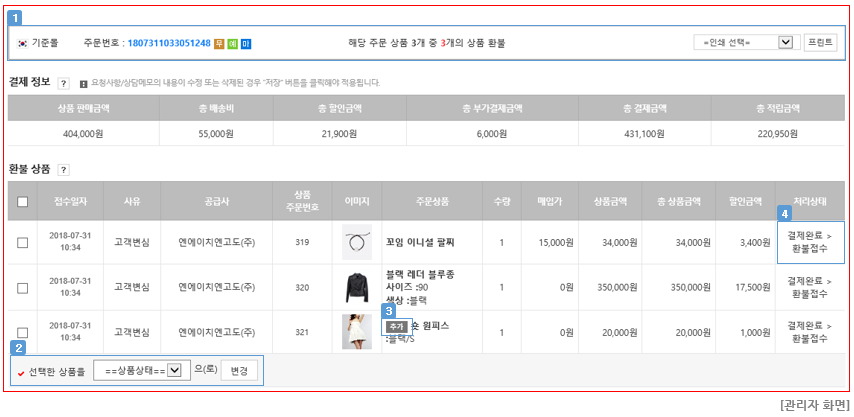Viewport: 854px width, 417px height.
Task: Toggle the select-all checkbox in table header
Action: pos(22,201)
